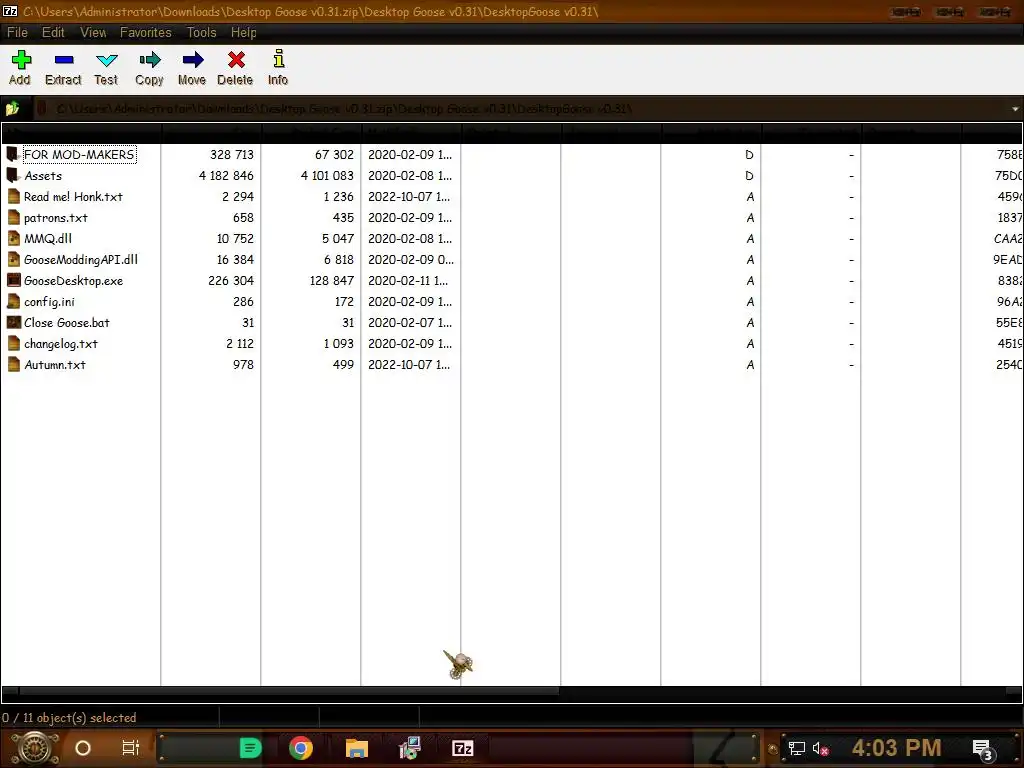The image size is (1024, 768).
Task: Select Read me! Honk.txt file icon
Action: pos(14,197)
